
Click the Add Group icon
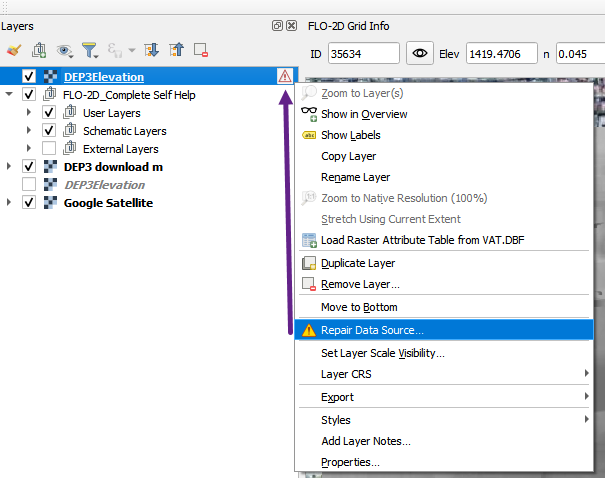tap(39, 50)
